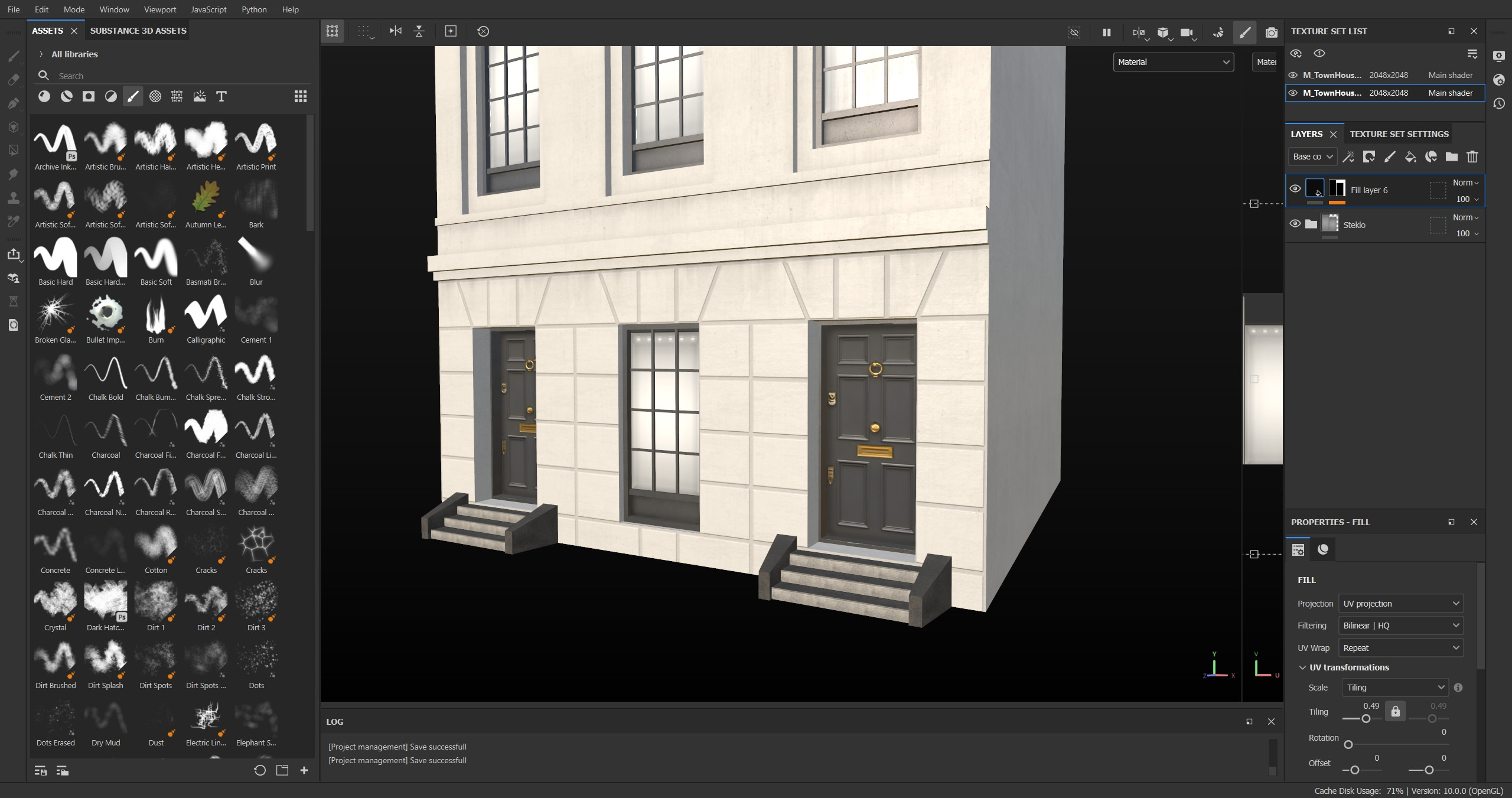Collapse the UV transformations section
The height and width of the screenshot is (798, 1512).
[x=1302, y=667]
